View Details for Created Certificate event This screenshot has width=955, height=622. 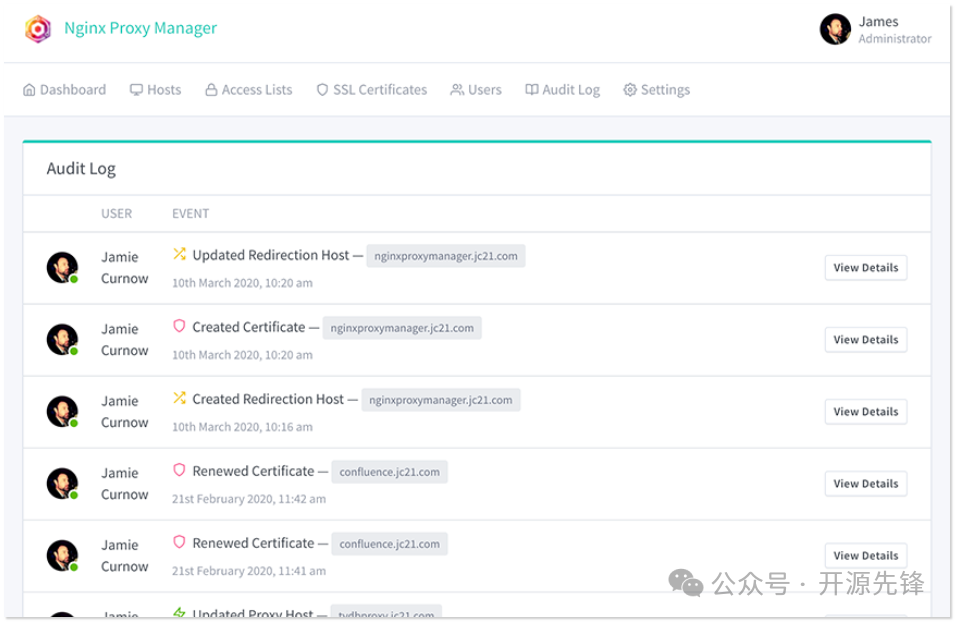865,339
